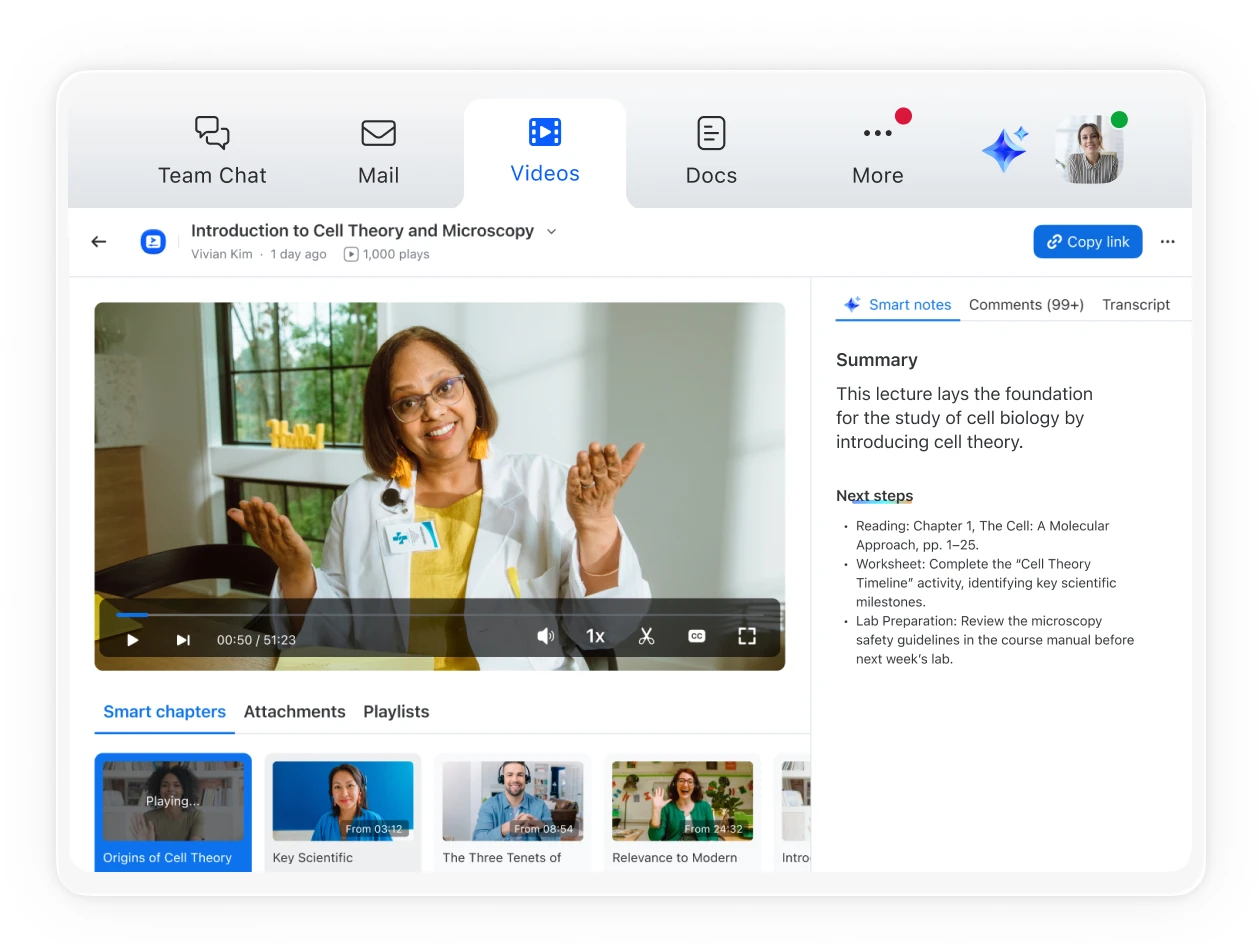The image size is (1259, 945).
Task: Click the video progress bar
Action: [x=440, y=615]
